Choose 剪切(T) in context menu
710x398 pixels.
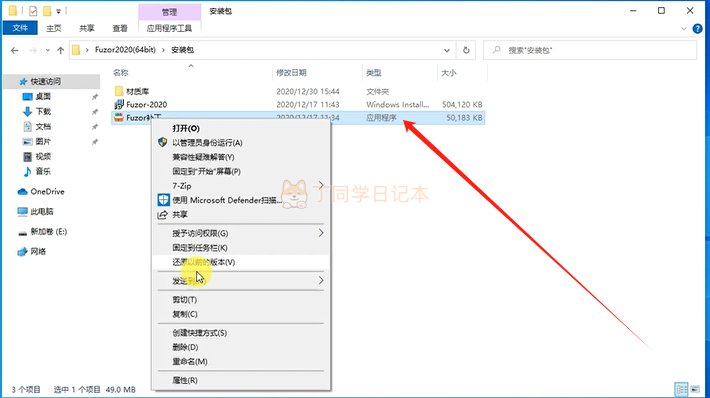click(x=184, y=300)
